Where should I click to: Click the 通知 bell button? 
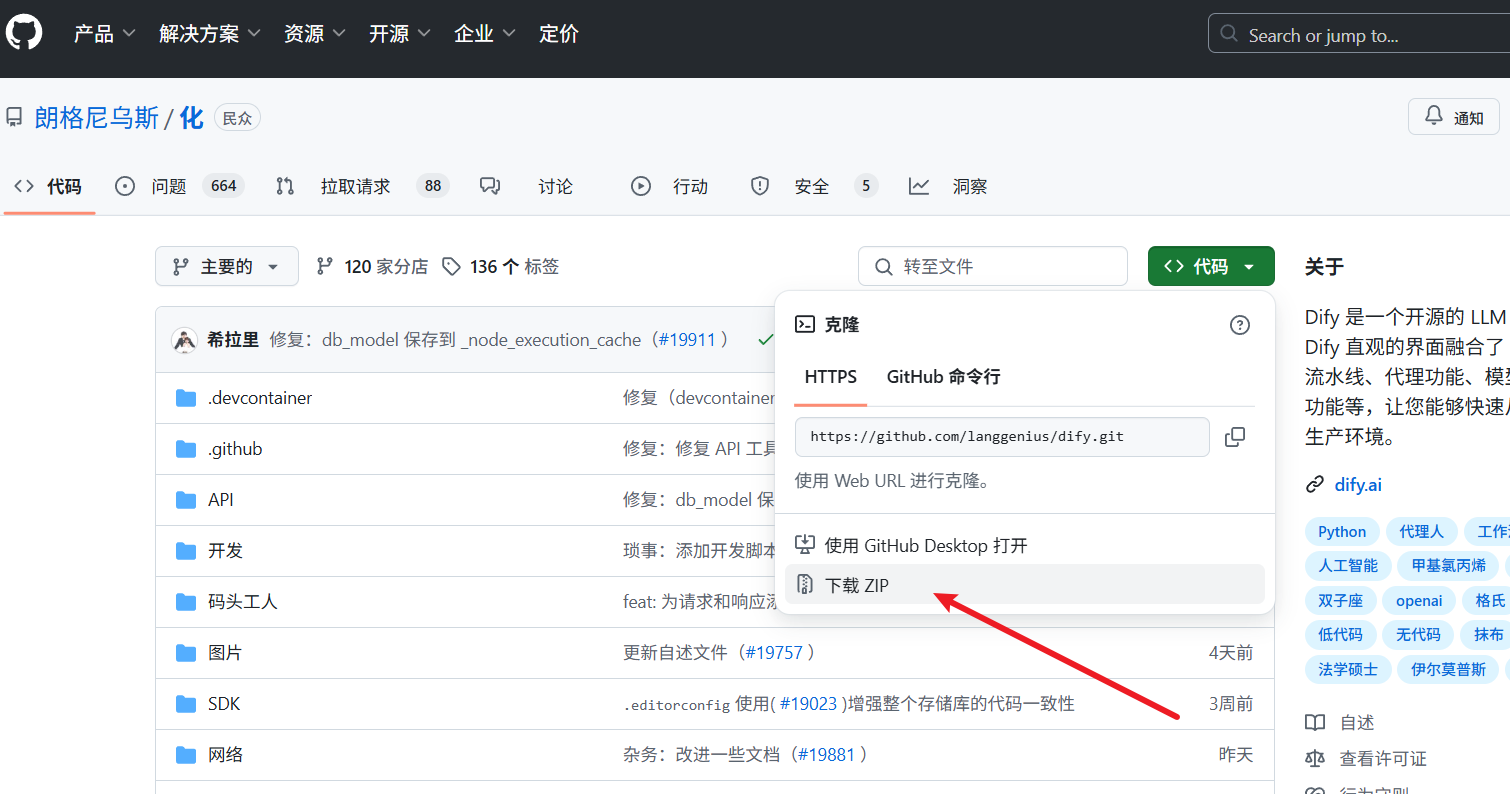(x=1453, y=117)
